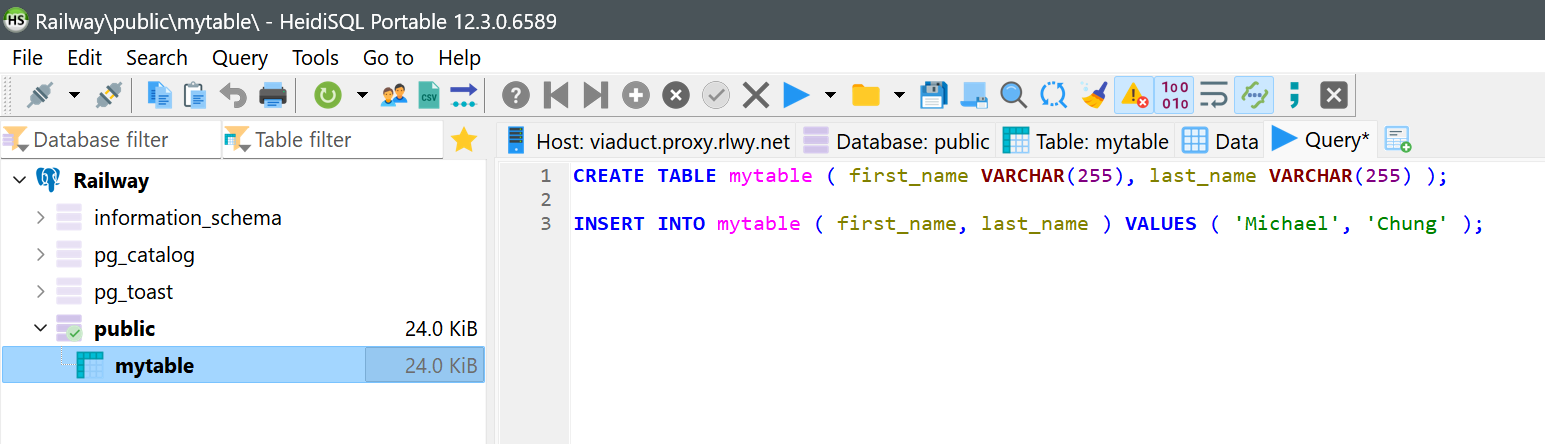Switch to the Data tab
The height and width of the screenshot is (444, 1545).
click(1220, 141)
